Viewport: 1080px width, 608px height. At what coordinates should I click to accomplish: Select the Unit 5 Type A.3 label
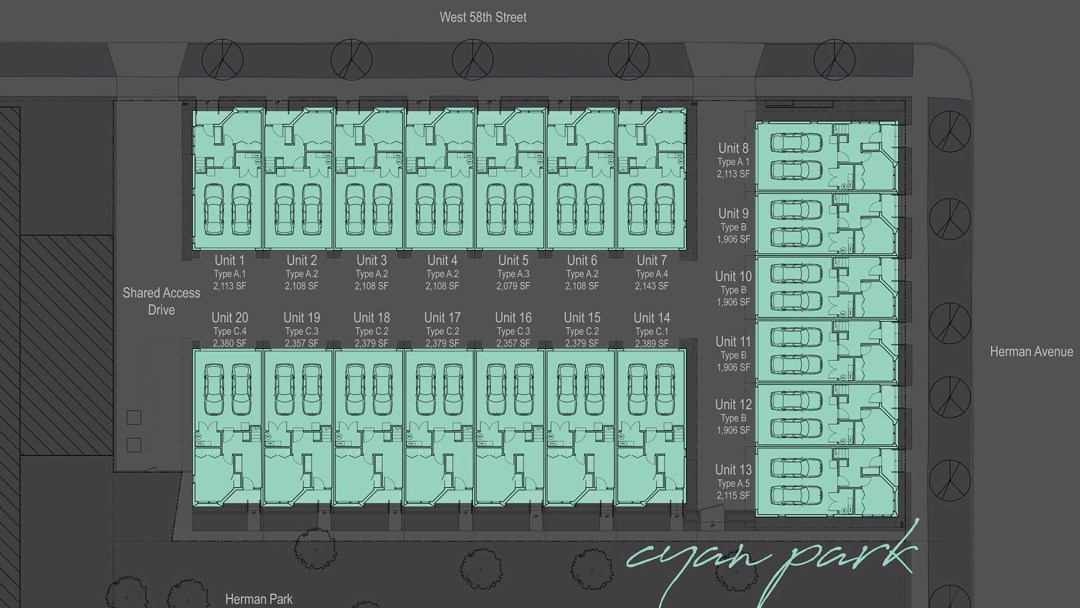[513, 273]
